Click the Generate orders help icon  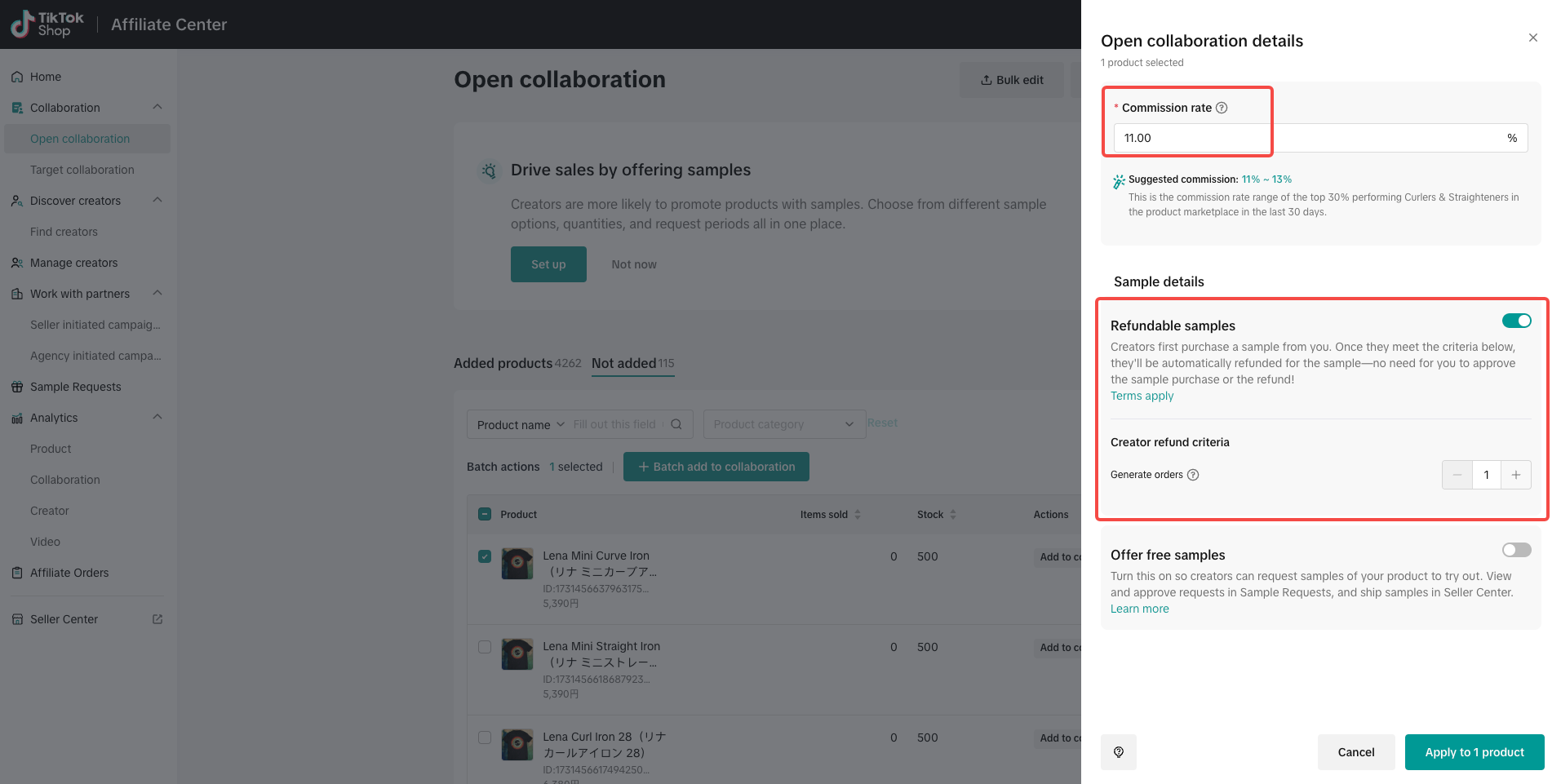[x=1193, y=475]
